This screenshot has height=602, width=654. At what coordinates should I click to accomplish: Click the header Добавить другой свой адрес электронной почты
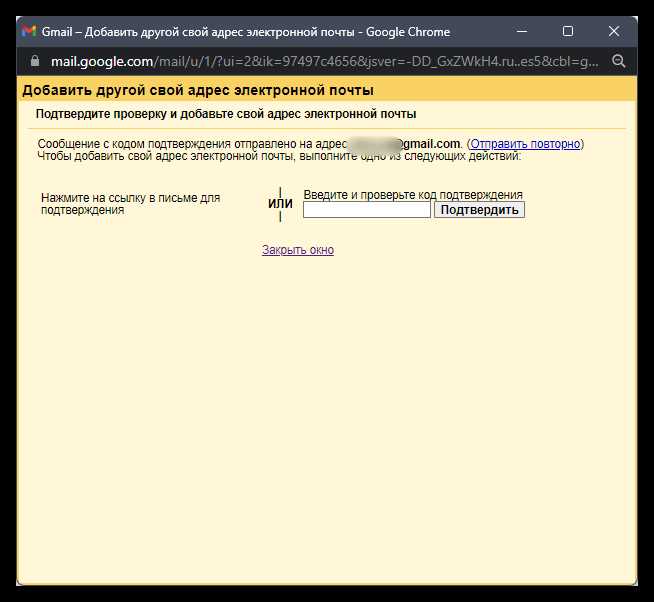pyautogui.click(x=198, y=91)
